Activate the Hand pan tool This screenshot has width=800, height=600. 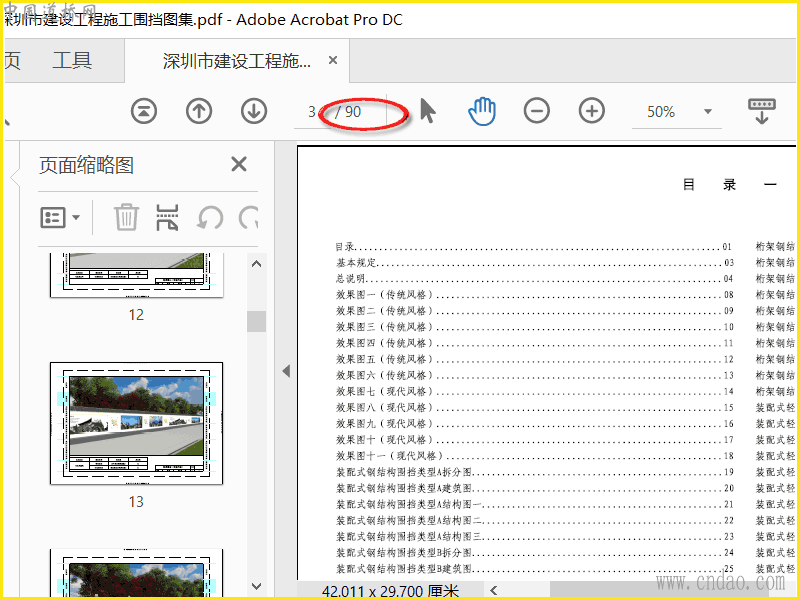tap(482, 111)
